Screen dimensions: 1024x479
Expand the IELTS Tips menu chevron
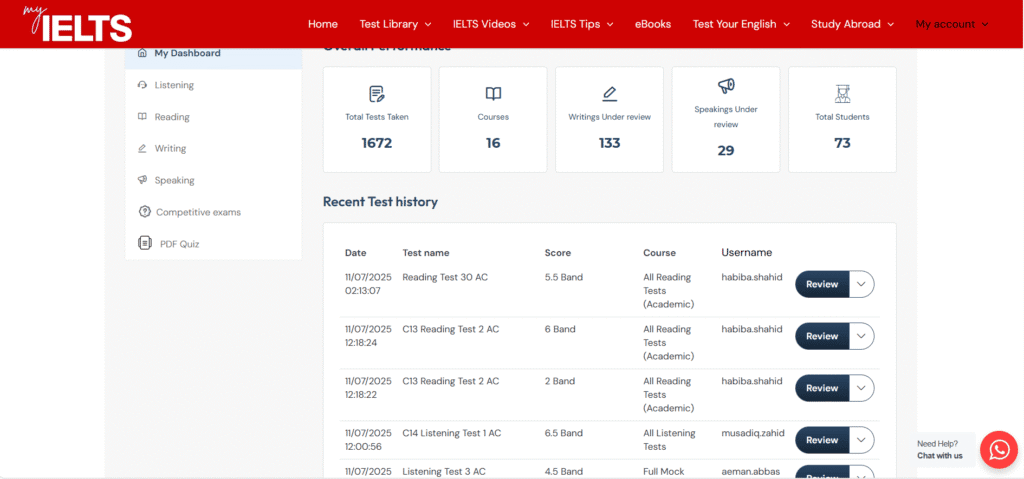[x=610, y=24]
